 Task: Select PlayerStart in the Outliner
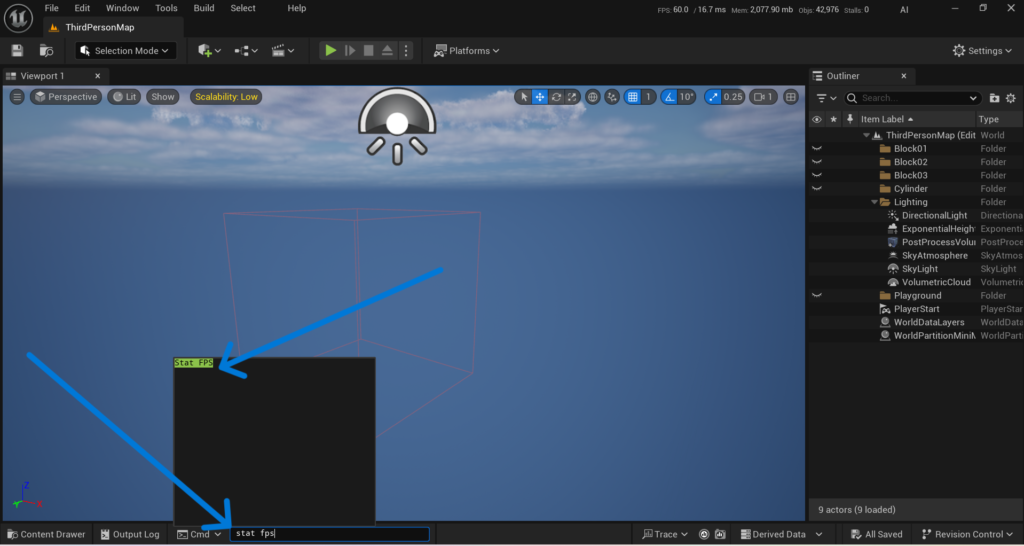[918, 309]
